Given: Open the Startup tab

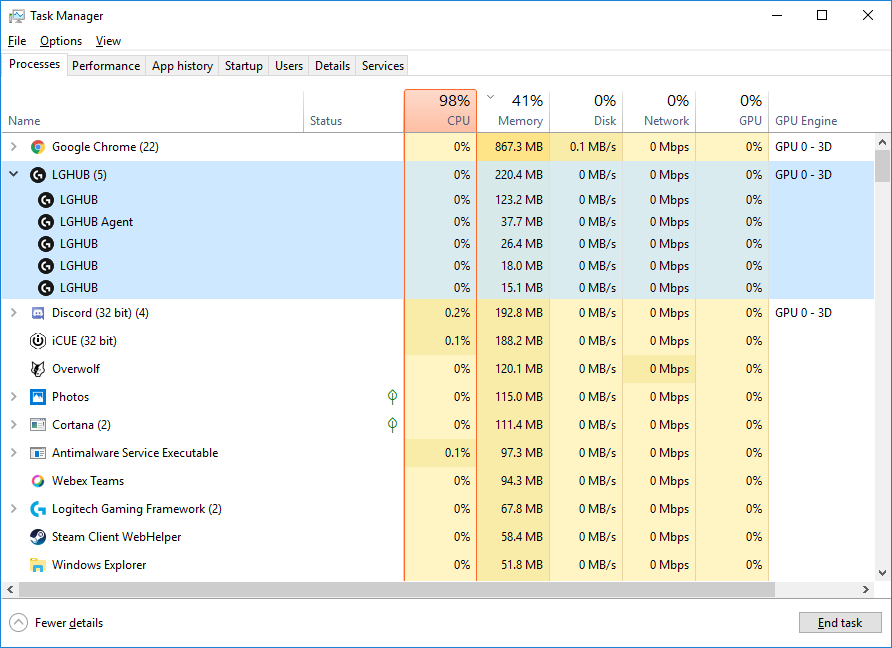Looking at the screenshot, I should pos(243,66).
